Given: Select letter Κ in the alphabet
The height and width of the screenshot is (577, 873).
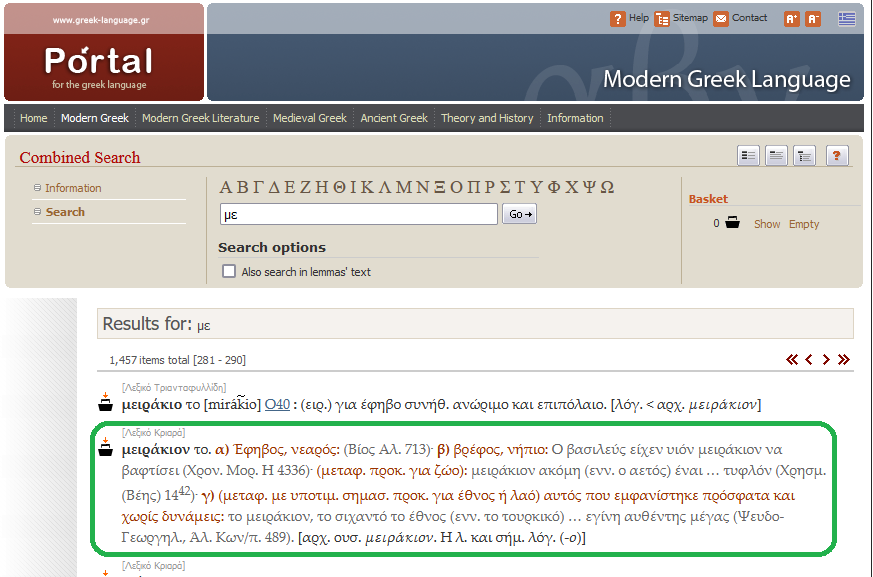Looking at the screenshot, I should (x=367, y=187).
